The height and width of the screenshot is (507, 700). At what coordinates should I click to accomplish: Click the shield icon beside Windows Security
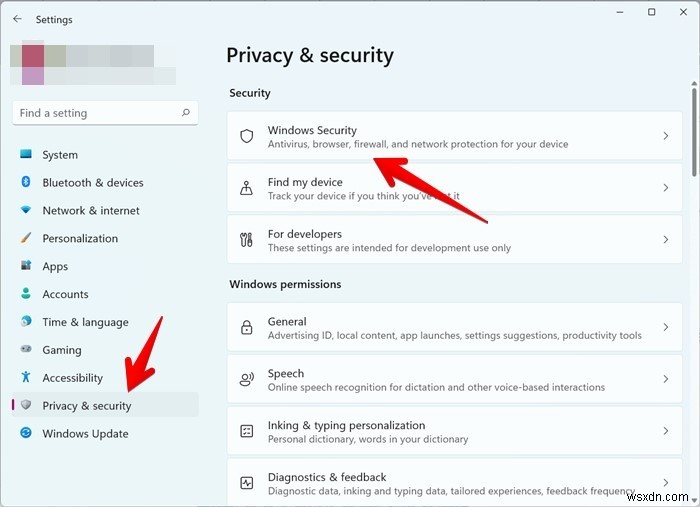click(x=246, y=136)
